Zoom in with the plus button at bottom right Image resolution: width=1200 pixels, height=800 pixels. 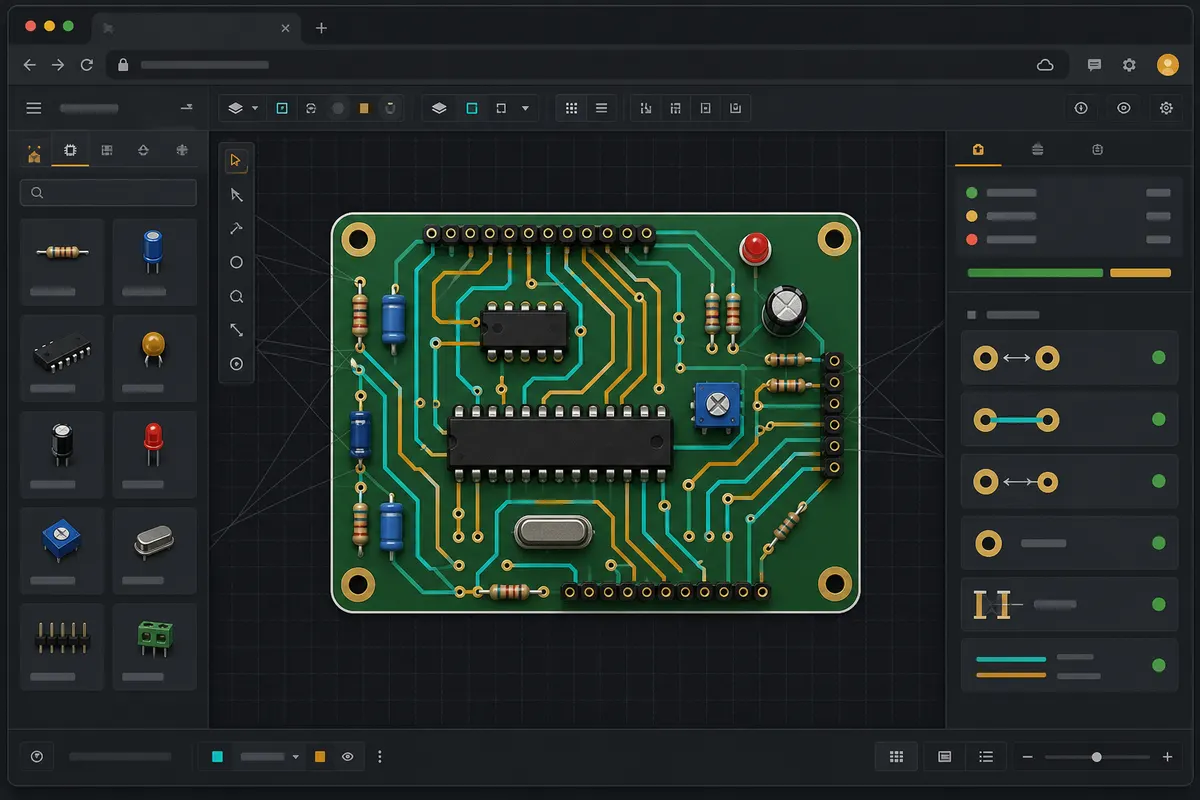1167,757
